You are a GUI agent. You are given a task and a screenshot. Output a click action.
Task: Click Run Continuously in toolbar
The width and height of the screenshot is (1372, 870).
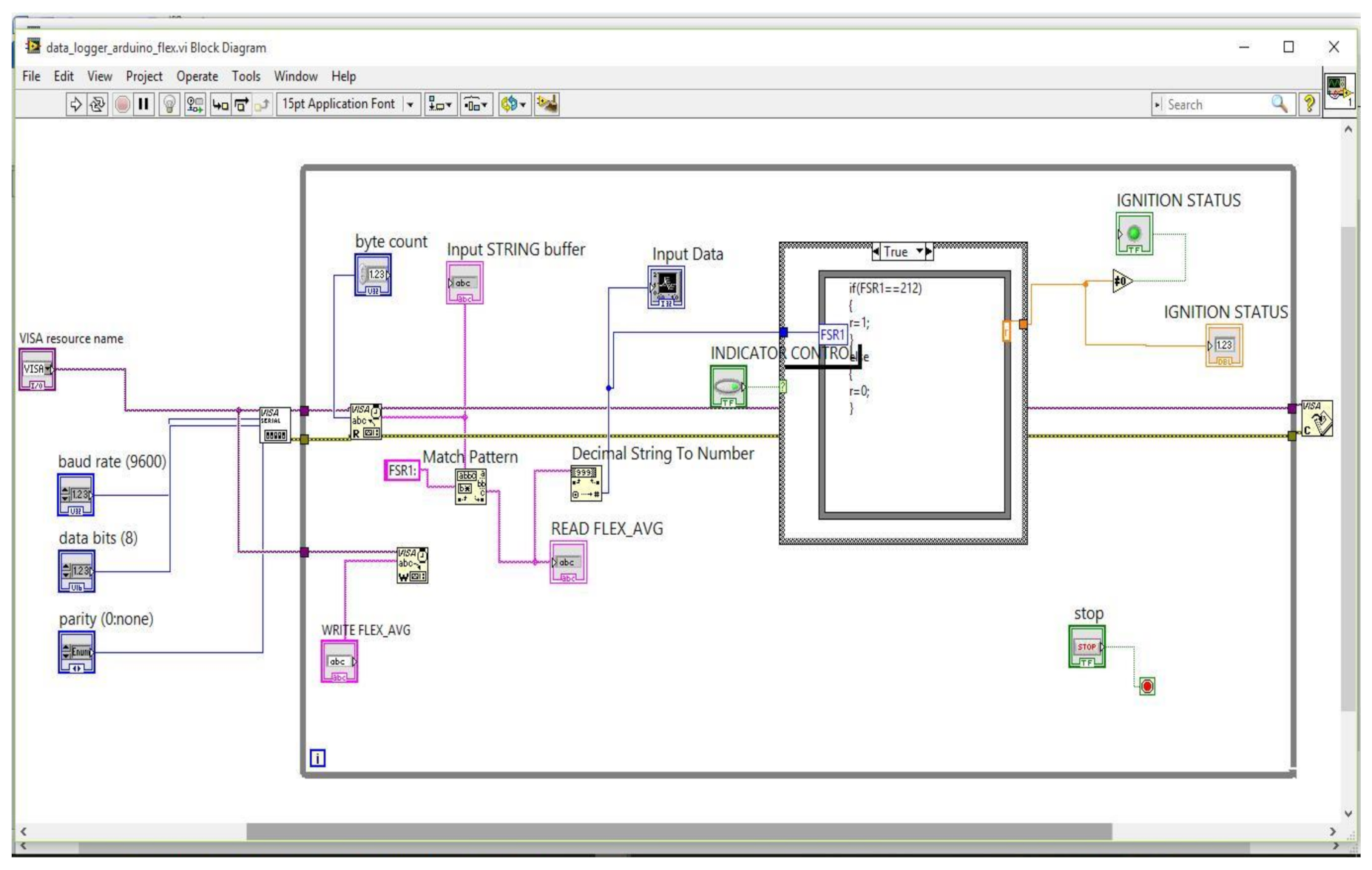(98, 105)
